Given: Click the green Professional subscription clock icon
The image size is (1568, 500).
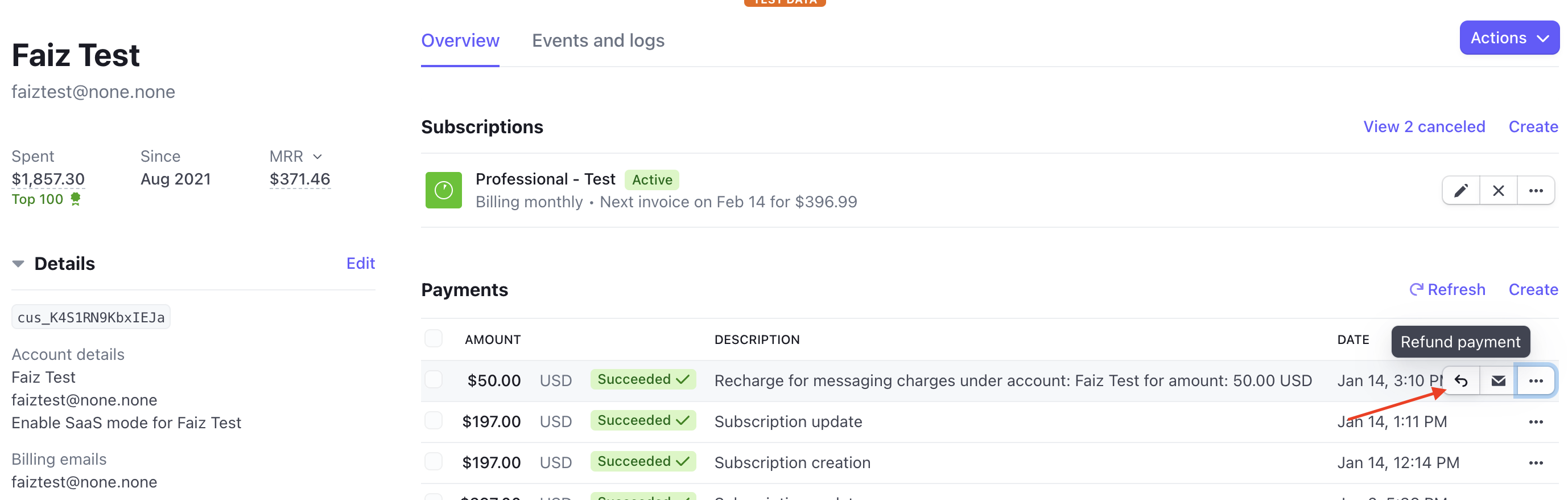Looking at the screenshot, I should pos(443,191).
